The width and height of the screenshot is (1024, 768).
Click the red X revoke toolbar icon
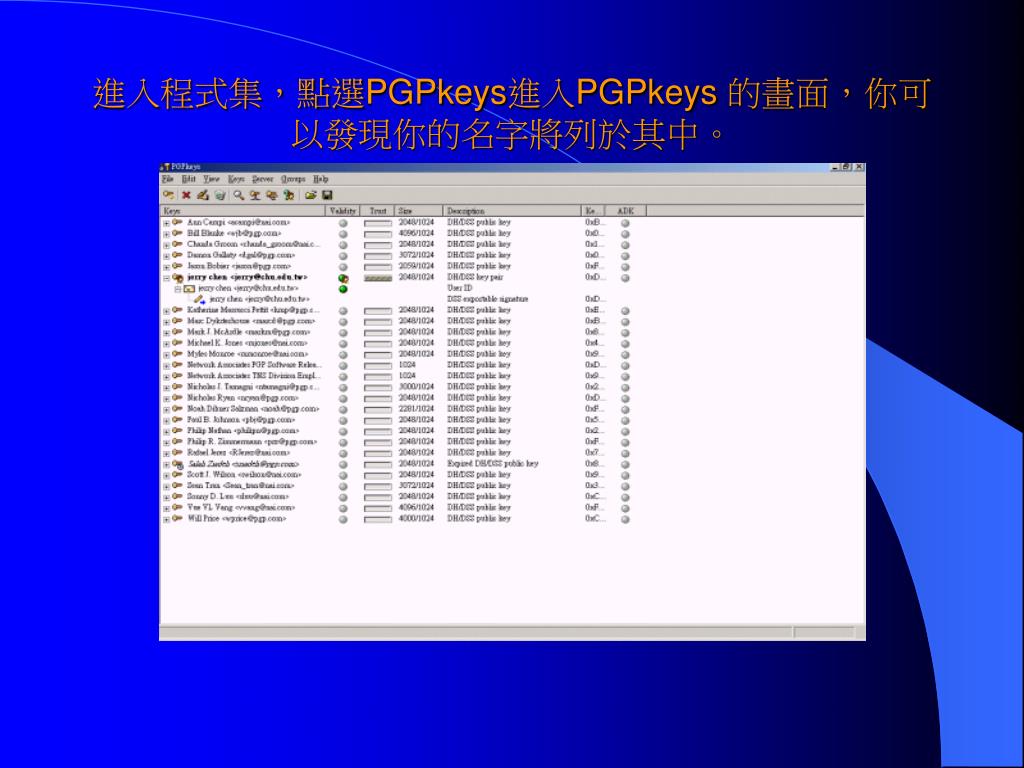click(186, 195)
